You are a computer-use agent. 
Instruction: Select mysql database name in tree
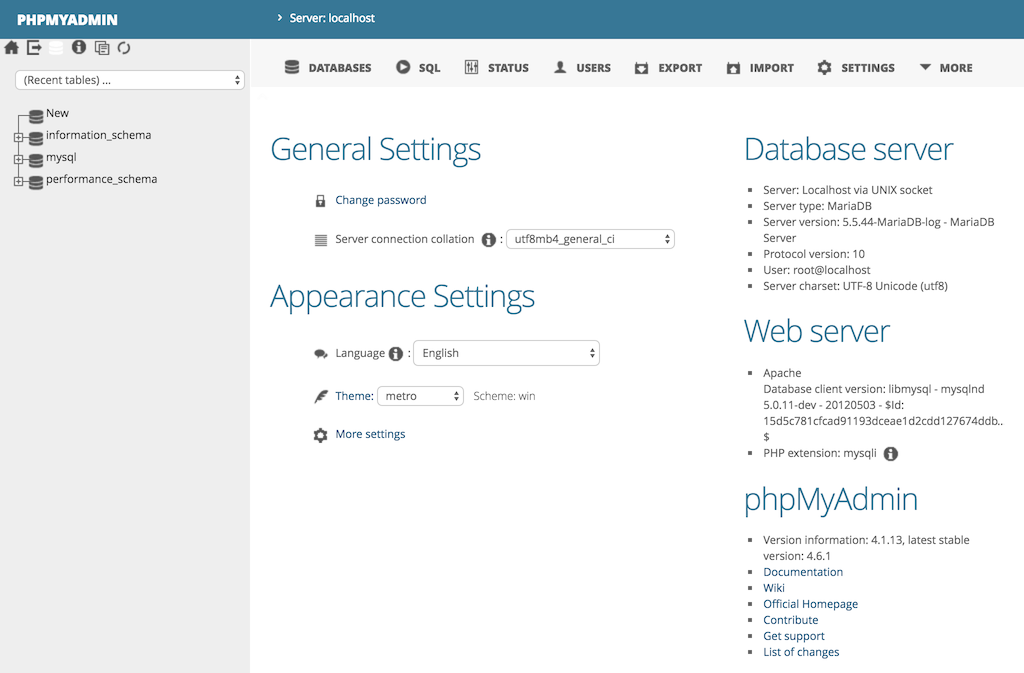point(61,157)
